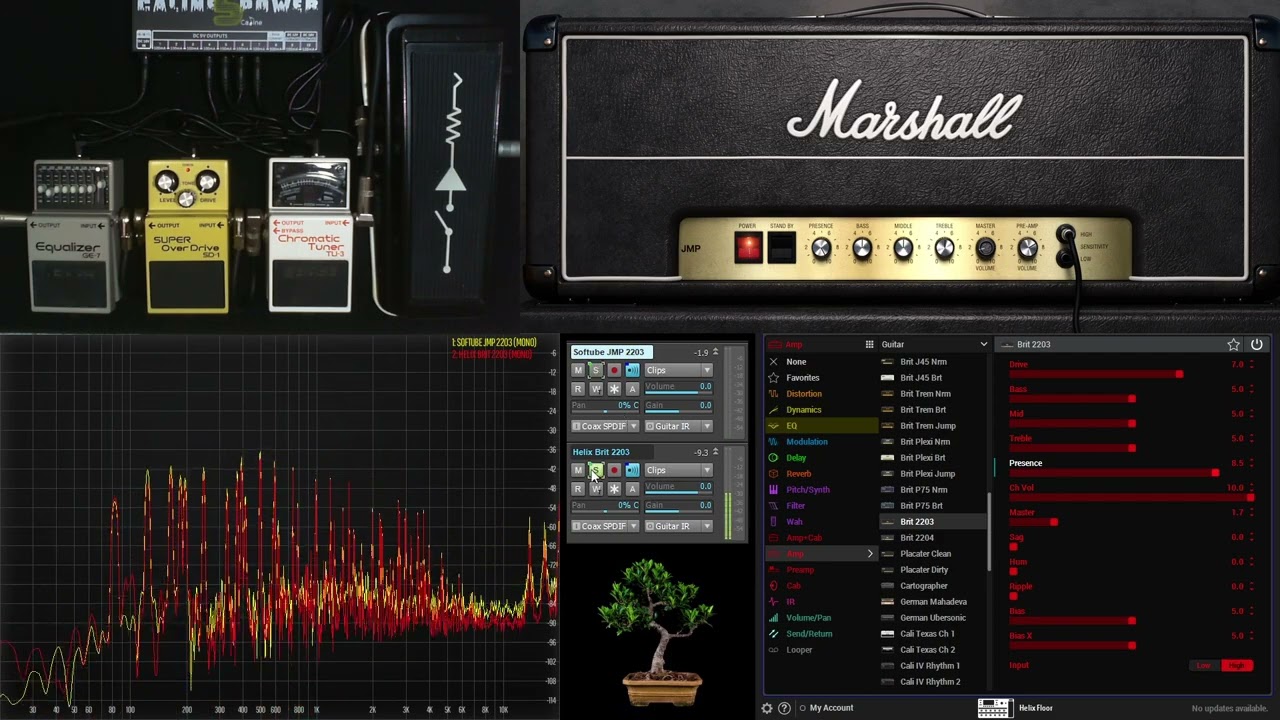Arm recording on Helix Brit 2203 track
Image resolution: width=1280 pixels, height=720 pixels.
coord(614,470)
